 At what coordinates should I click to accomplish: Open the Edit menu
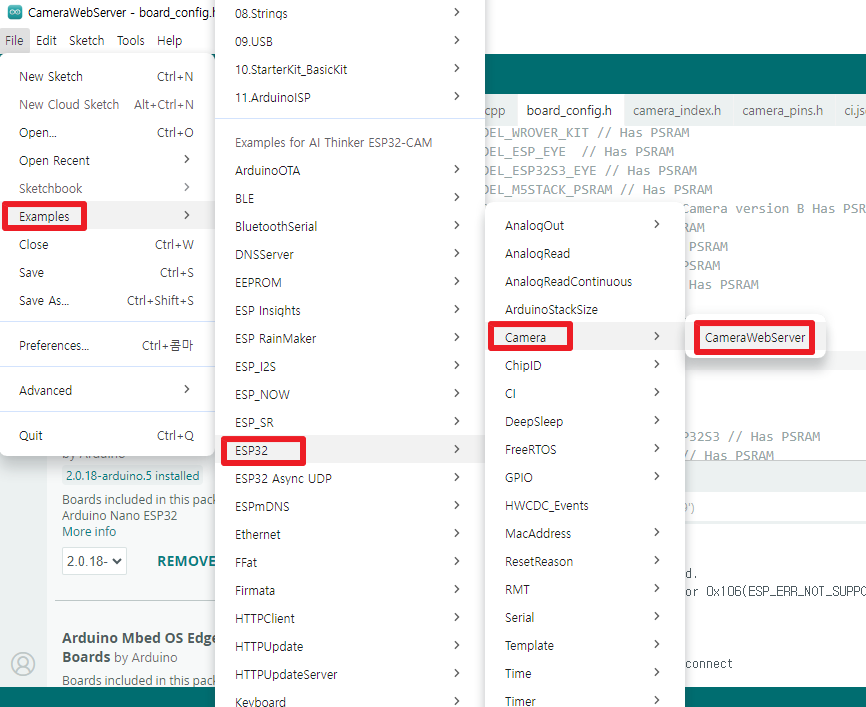pyautogui.click(x=46, y=40)
